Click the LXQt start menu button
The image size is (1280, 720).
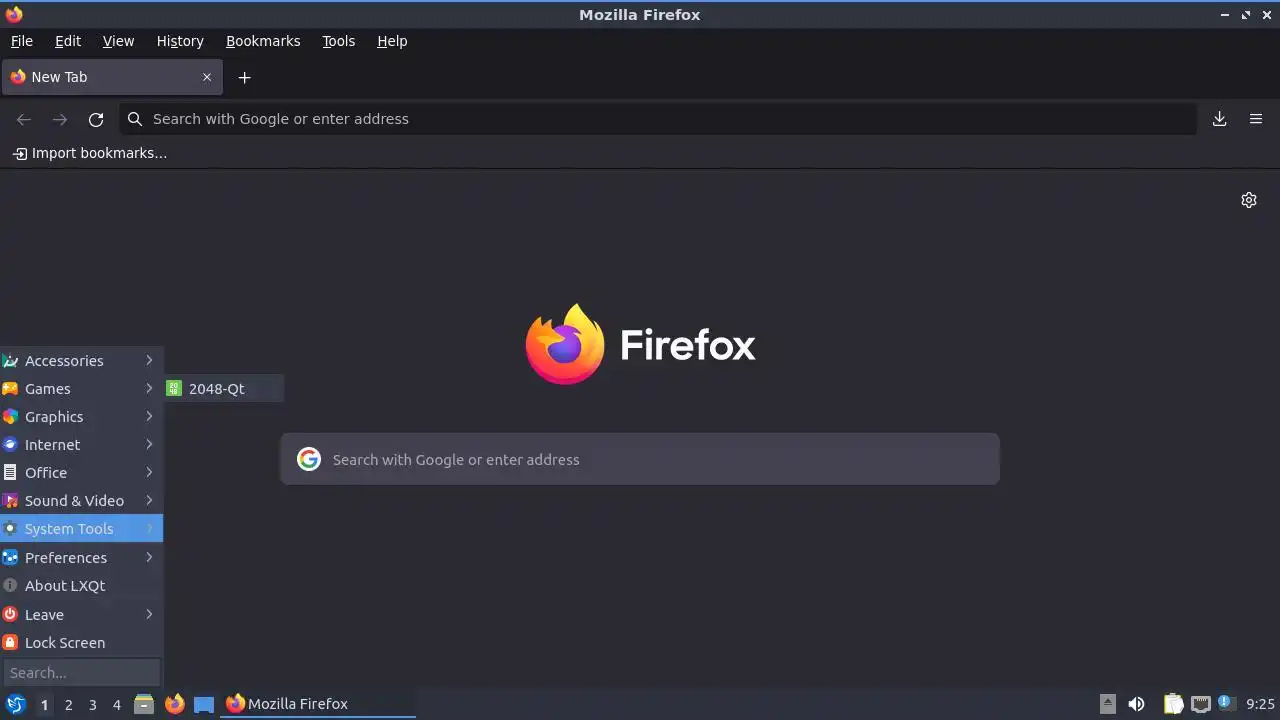click(15, 704)
